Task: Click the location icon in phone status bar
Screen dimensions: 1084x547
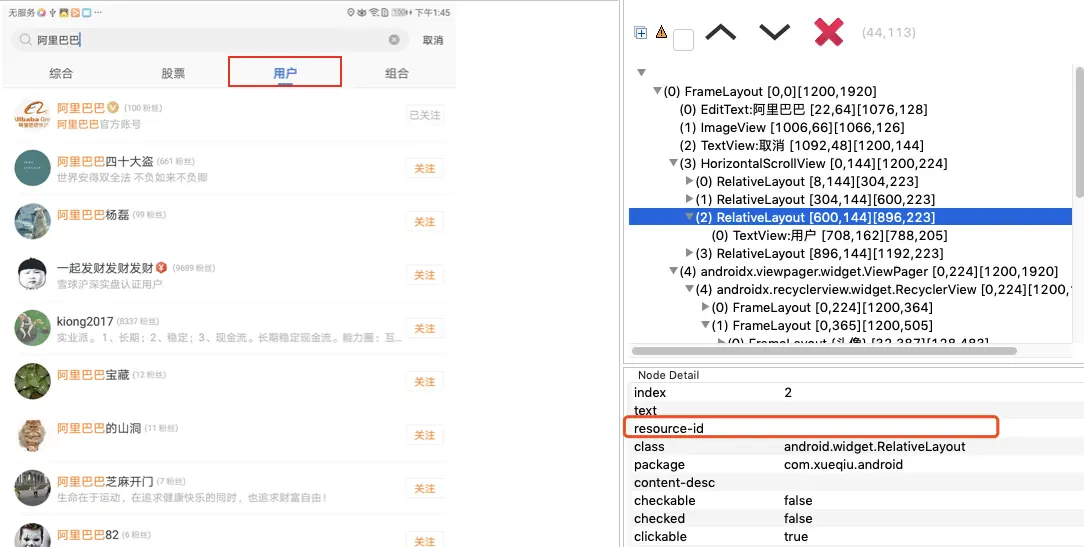Action: [351, 12]
